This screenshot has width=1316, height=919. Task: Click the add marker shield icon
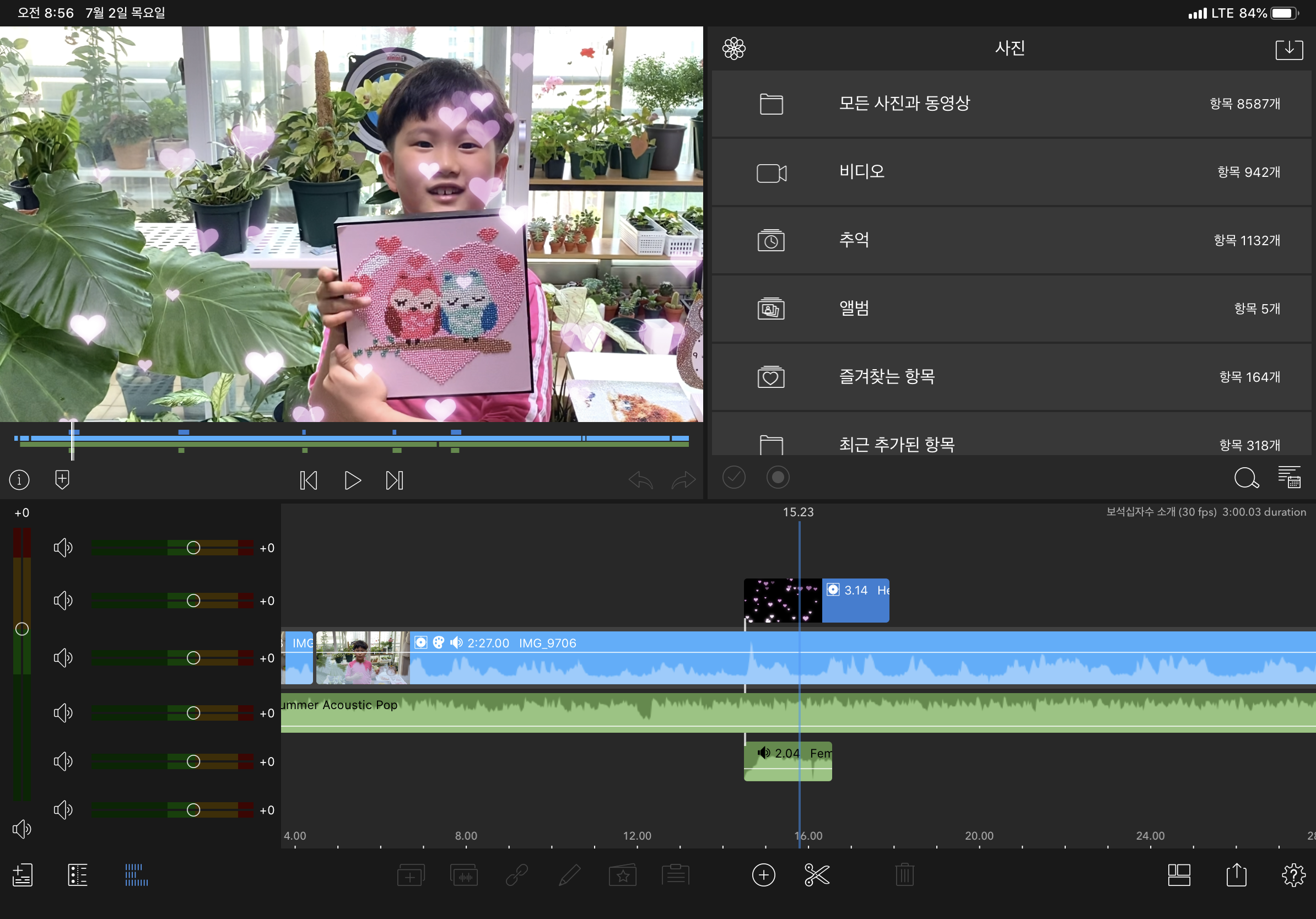[x=62, y=479]
